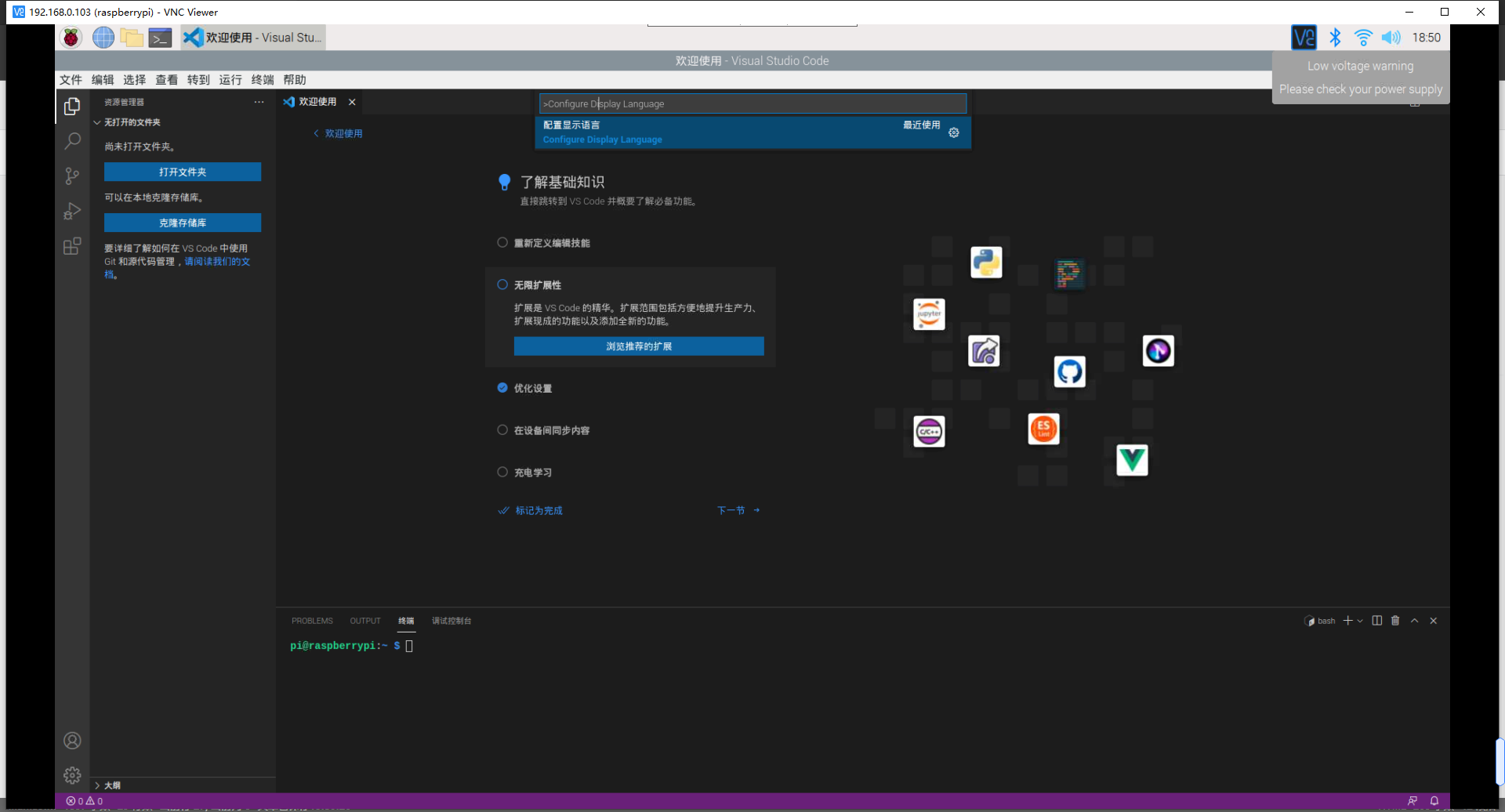
Task: Open the terminal from Pi taskbar
Action: point(161,37)
